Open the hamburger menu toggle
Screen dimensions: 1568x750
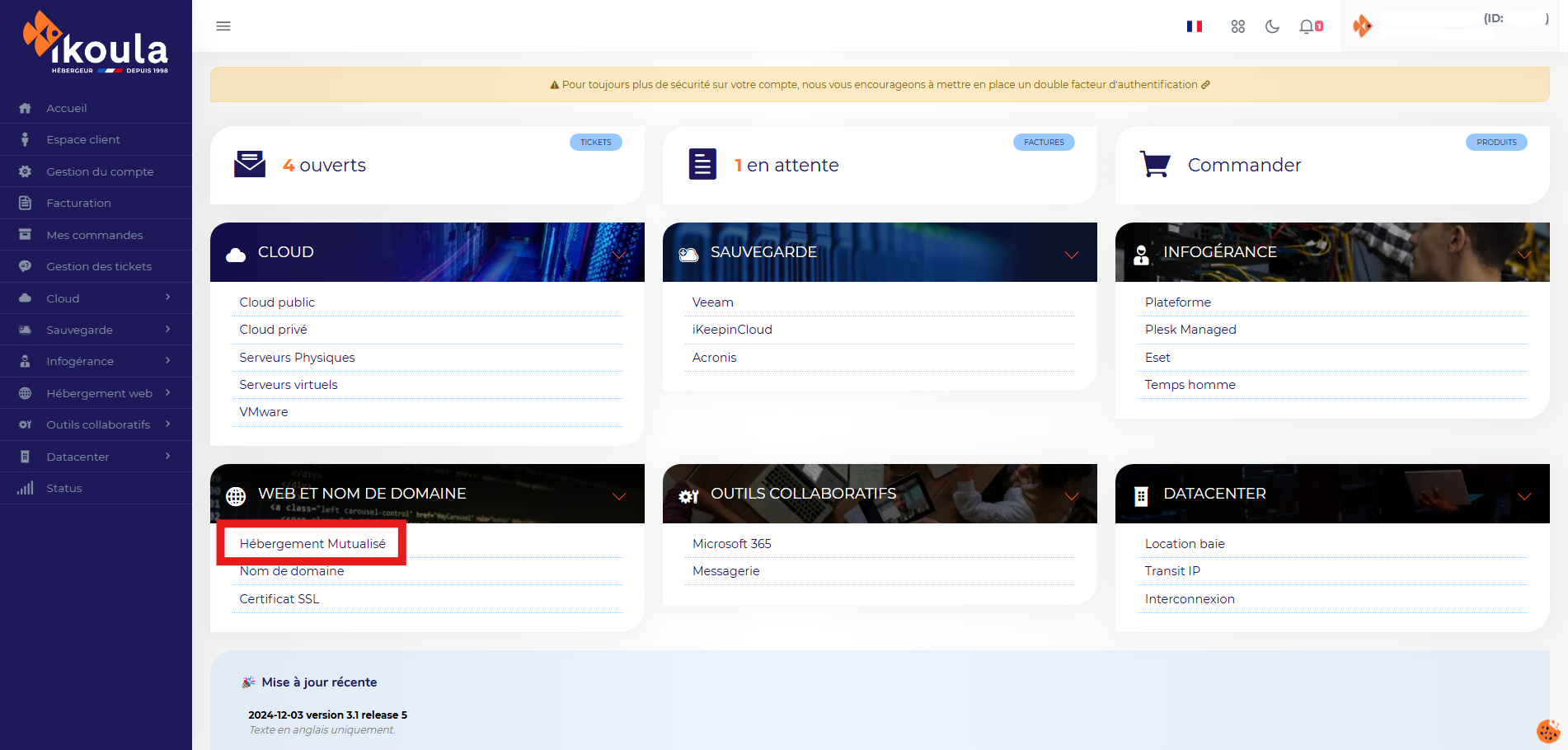click(x=223, y=26)
